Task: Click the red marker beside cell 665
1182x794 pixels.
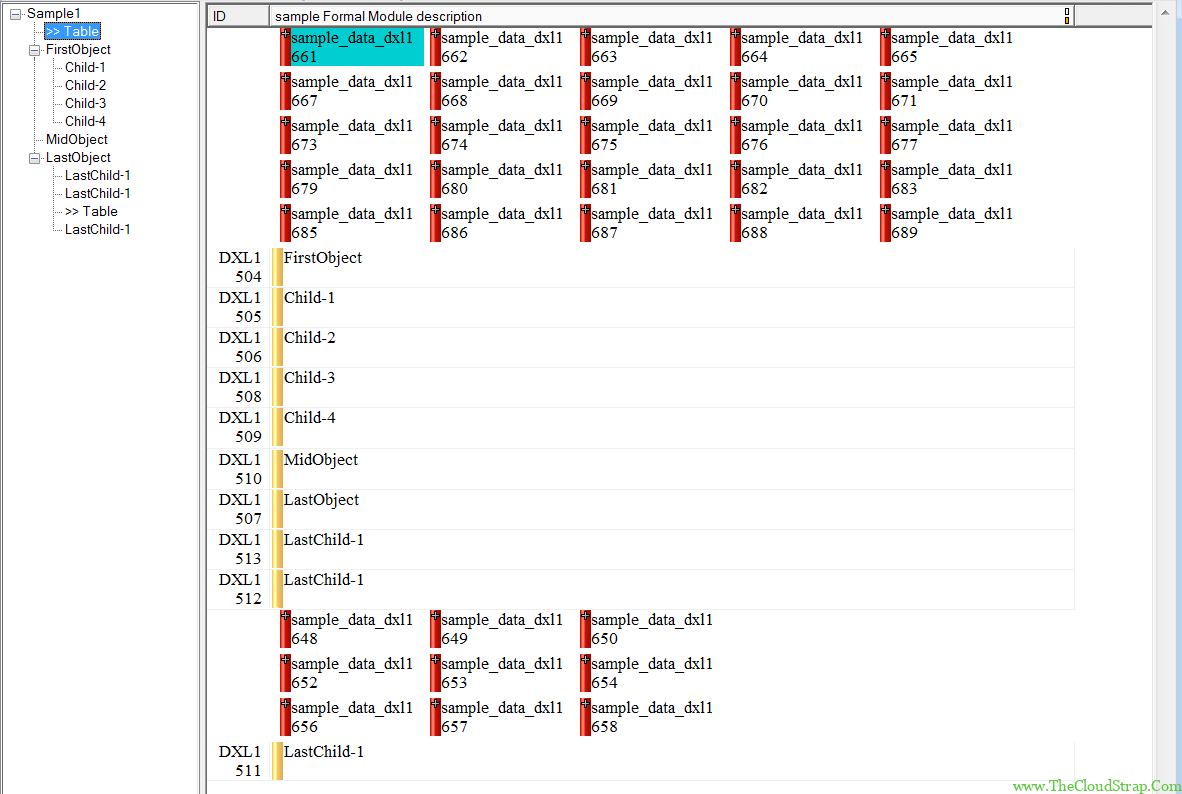Action: pos(885,47)
